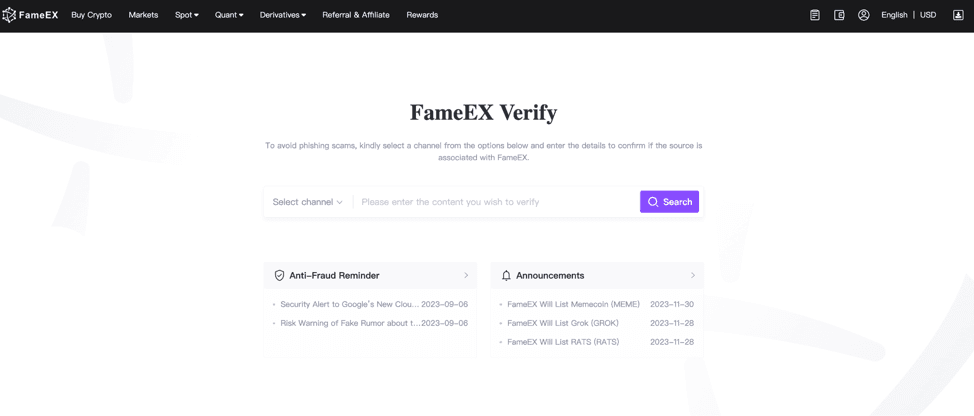
Task: Open the Markets page
Action: click(x=143, y=15)
